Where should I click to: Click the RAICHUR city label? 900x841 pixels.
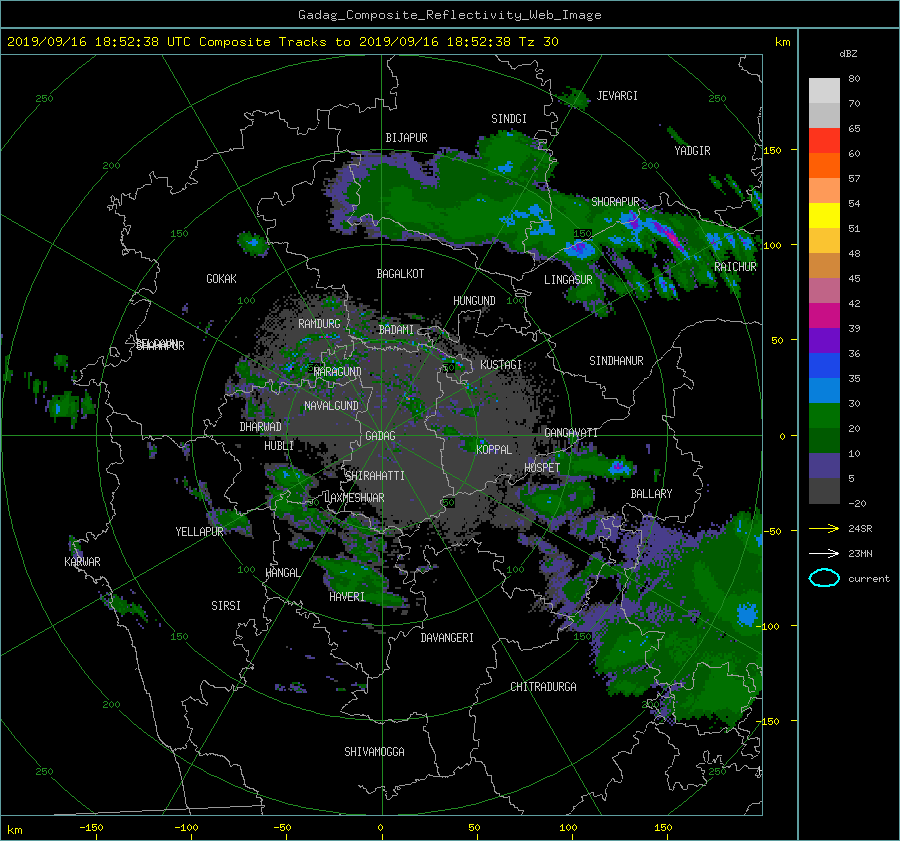(735, 267)
